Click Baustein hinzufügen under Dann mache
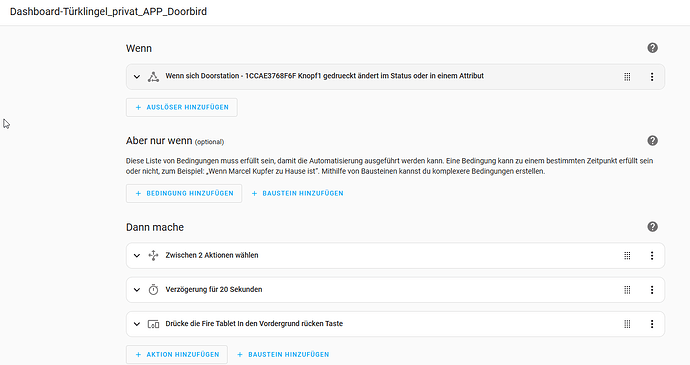690x365 pixels. [283, 354]
